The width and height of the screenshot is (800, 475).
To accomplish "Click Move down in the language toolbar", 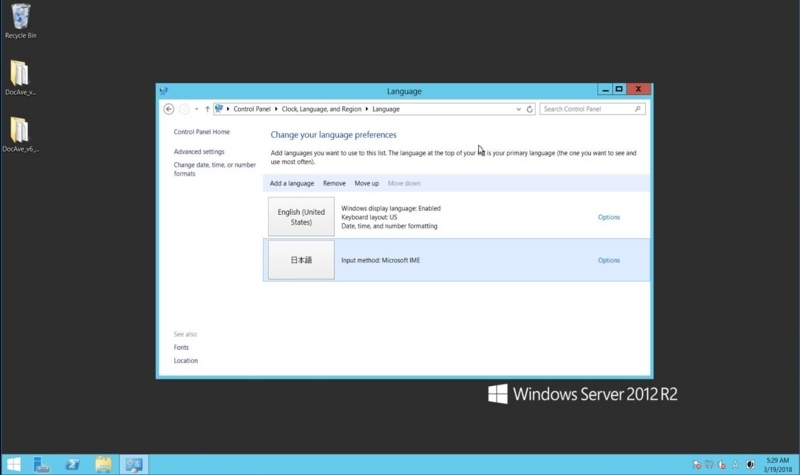I will [404, 183].
